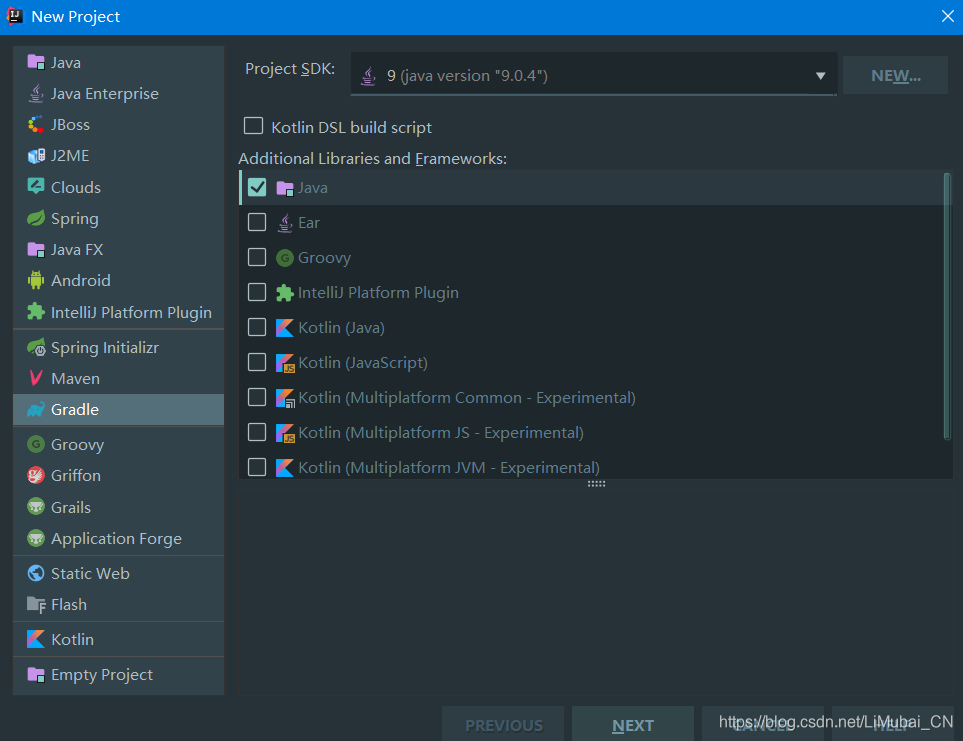
Task: Select the Spring project type
Action: tap(119, 219)
